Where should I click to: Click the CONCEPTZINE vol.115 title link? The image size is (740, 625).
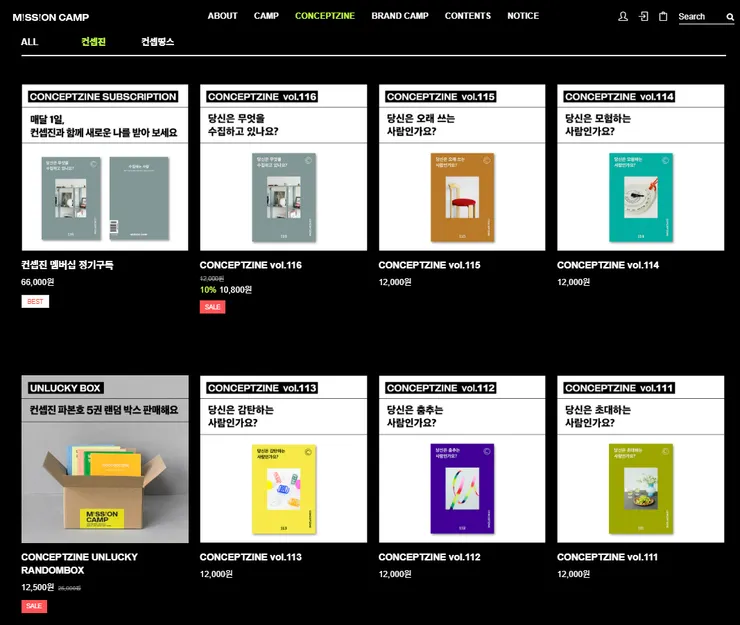click(x=429, y=265)
